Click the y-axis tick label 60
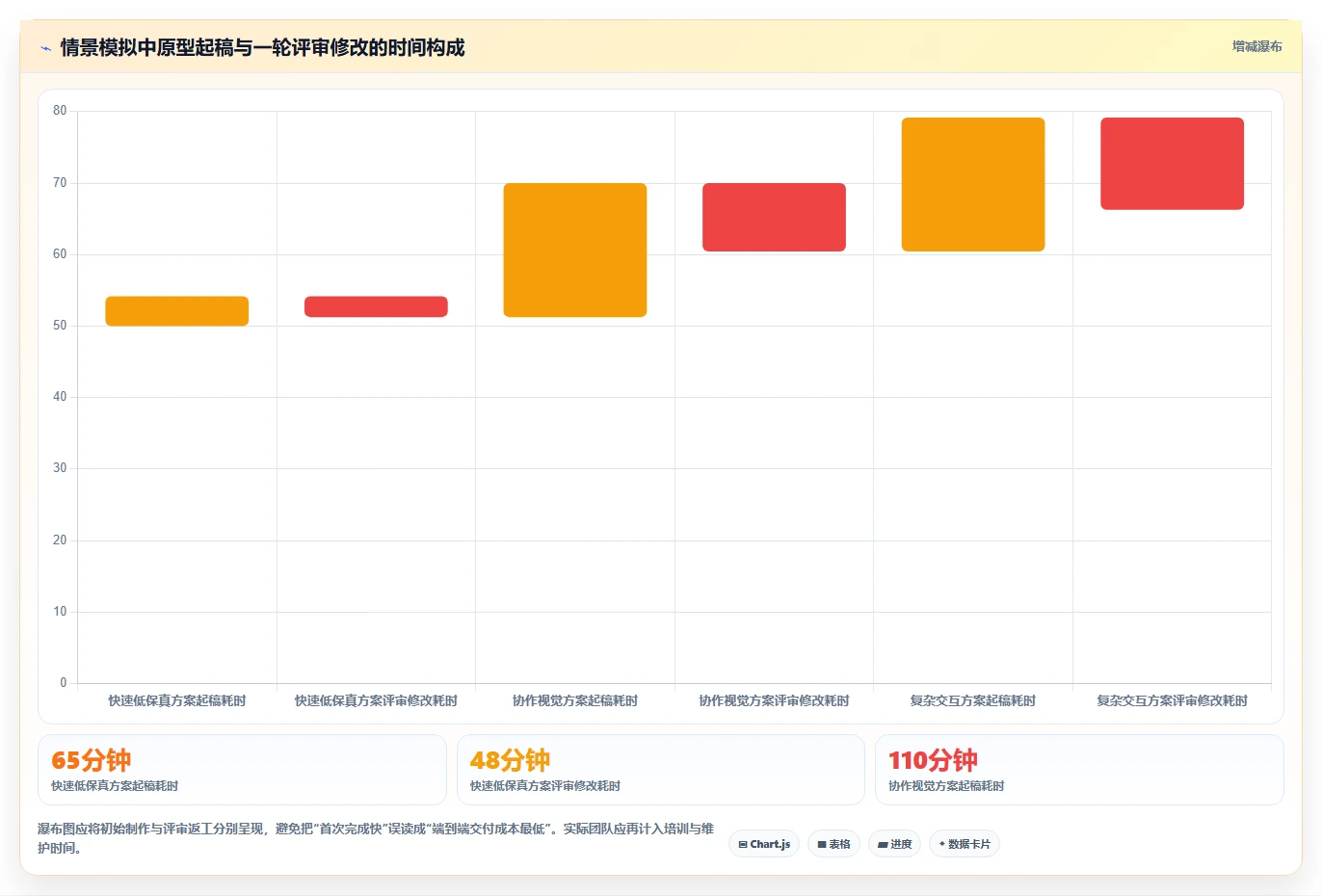Viewport: 1322px width, 896px height. 60,254
